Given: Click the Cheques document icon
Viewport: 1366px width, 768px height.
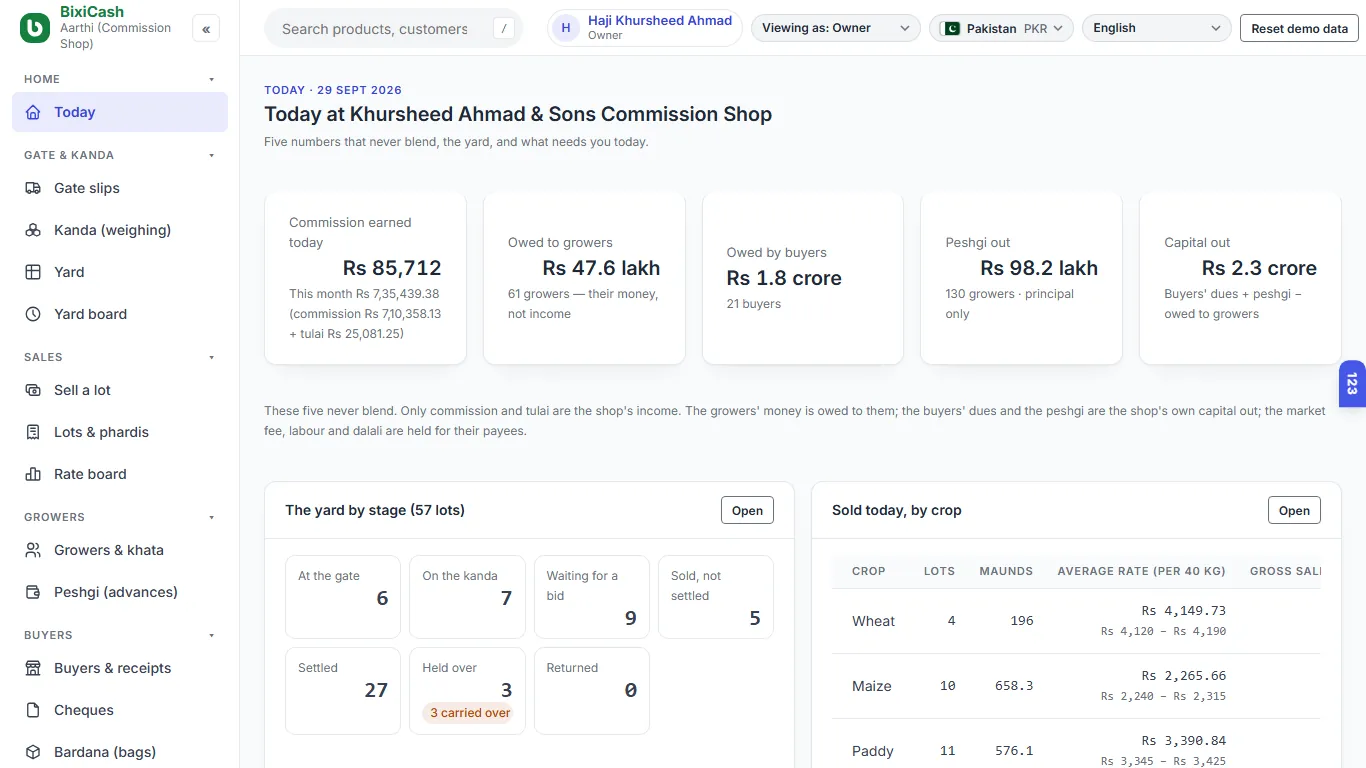Looking at the screenshot, I should (x=34, y=710).
